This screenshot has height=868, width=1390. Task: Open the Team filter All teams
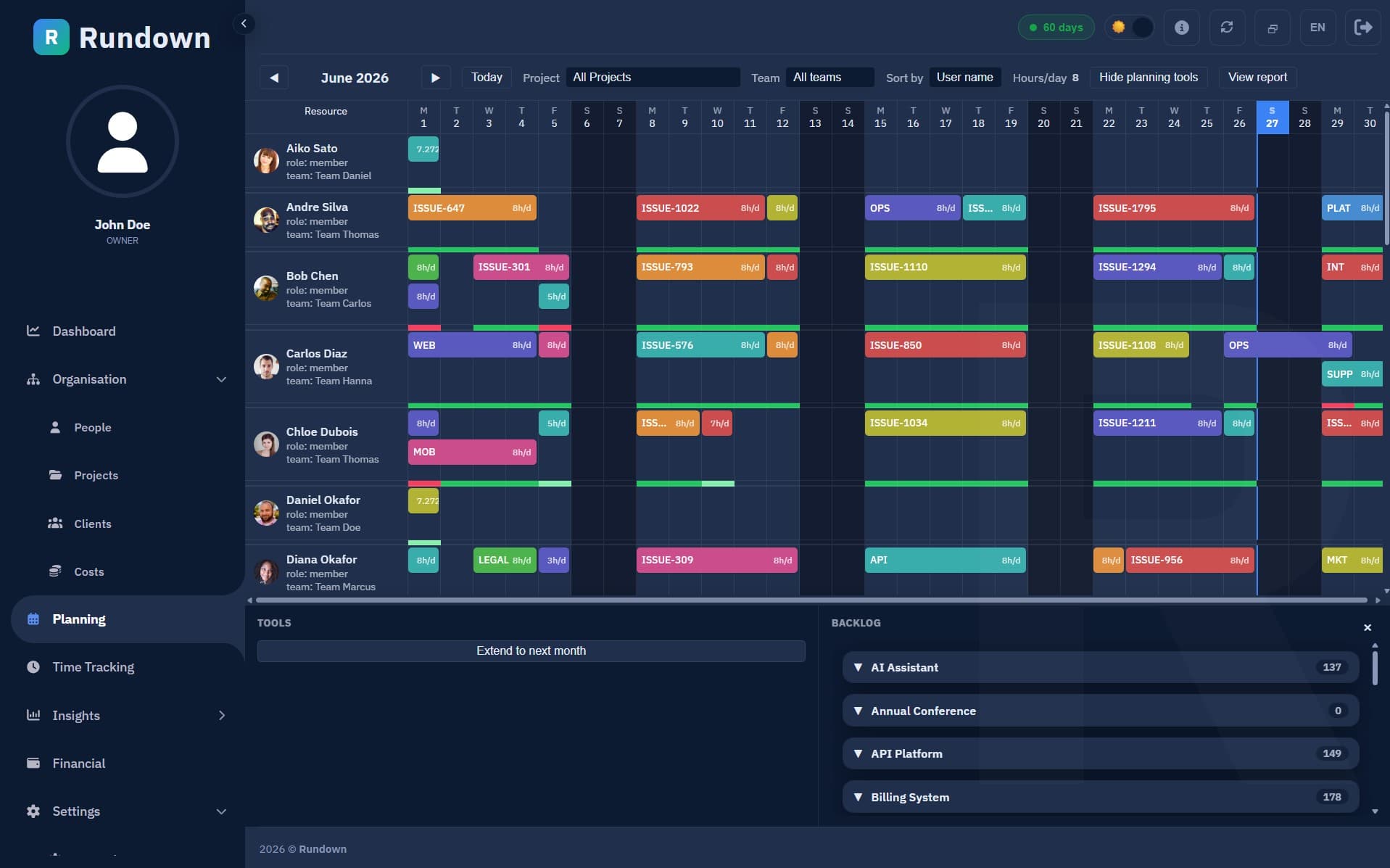point(830,78)
